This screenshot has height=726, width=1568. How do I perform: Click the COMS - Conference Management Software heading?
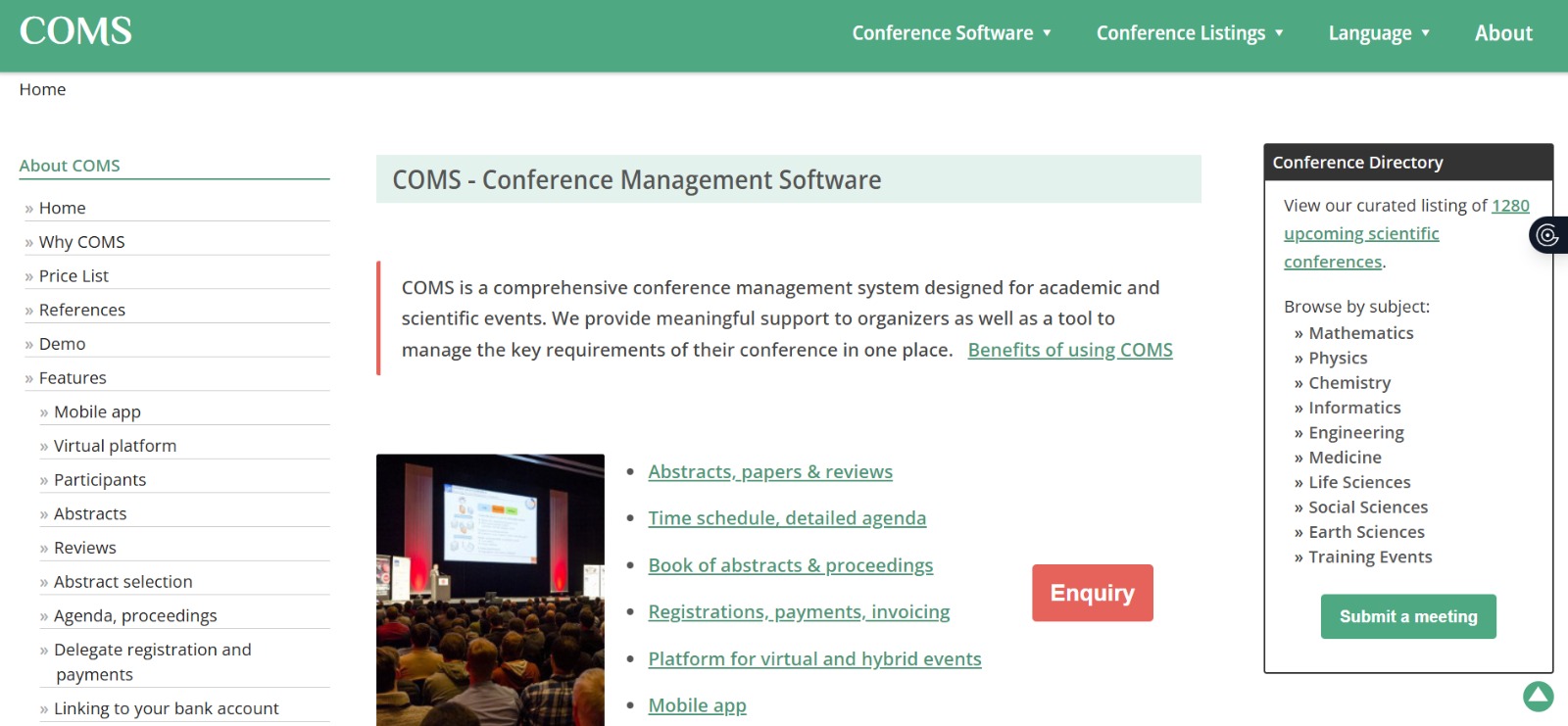point(637,180)
